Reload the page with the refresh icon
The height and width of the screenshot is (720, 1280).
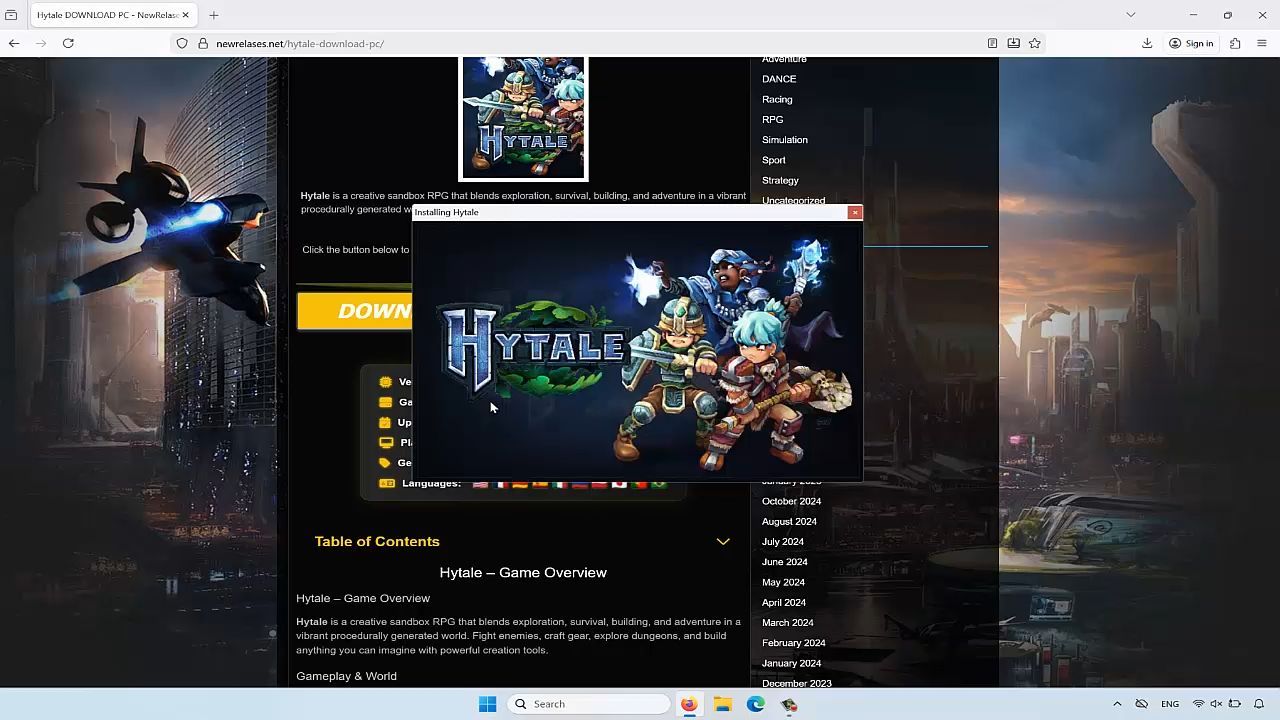pyautogui.click(x=68, y=43)
